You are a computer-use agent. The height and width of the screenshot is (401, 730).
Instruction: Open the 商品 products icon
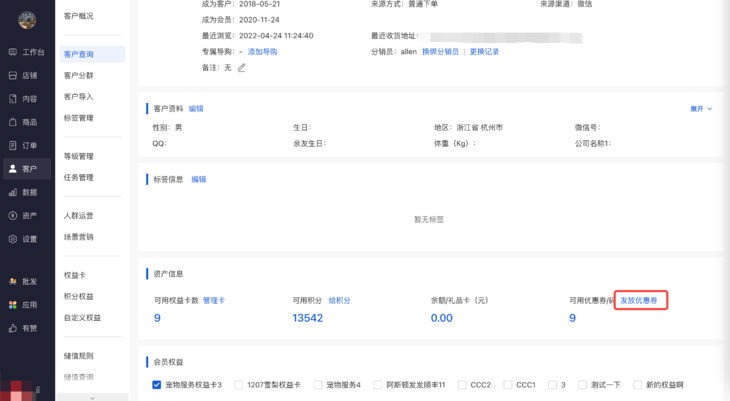(13, 122)
